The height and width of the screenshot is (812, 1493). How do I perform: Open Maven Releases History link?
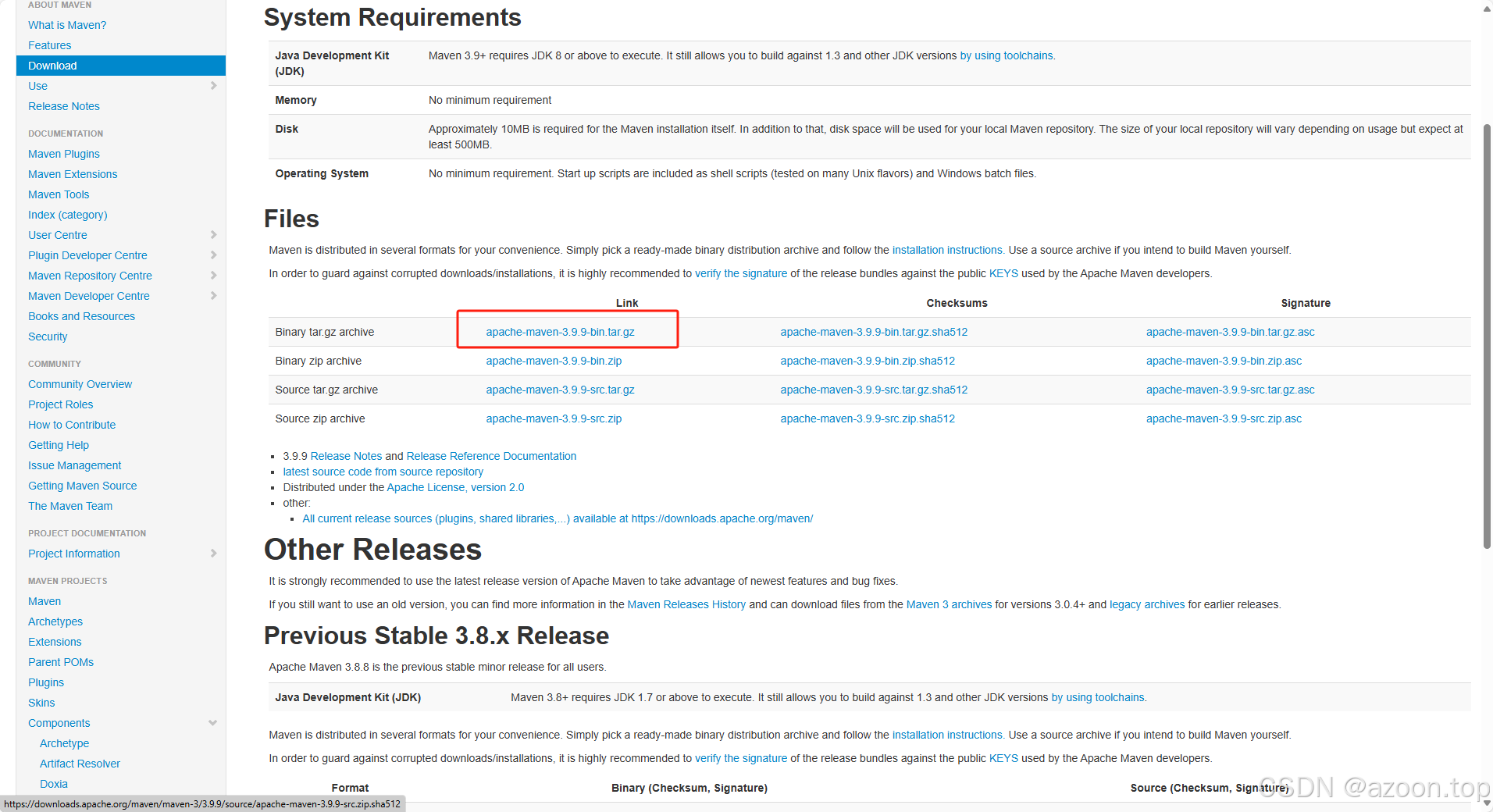[x=686, y=604]
